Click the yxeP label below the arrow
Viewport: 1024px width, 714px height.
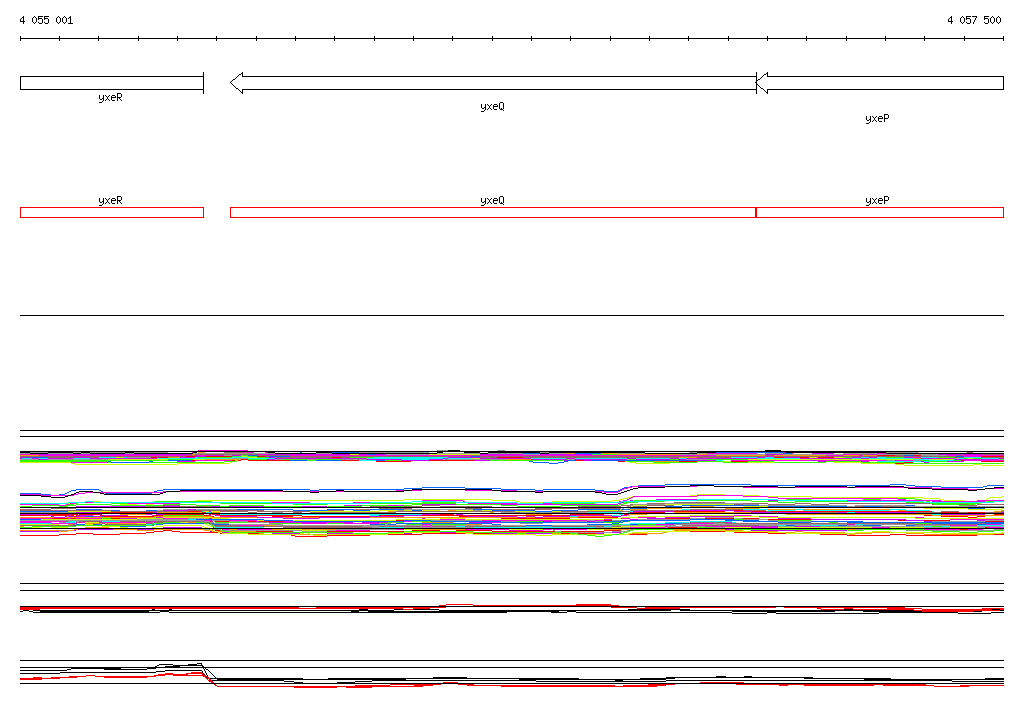(x=877, y=118)
